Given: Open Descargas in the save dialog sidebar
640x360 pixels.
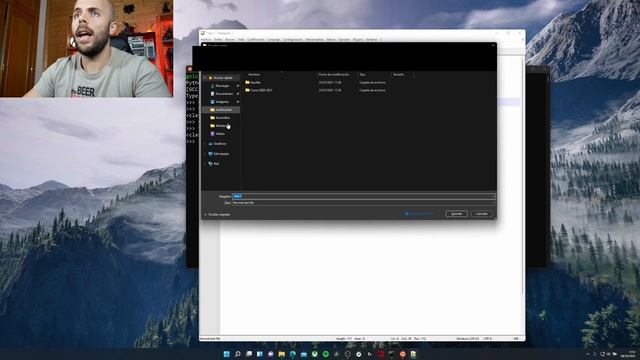Looking at the screenshot, I should pos(222,86).
